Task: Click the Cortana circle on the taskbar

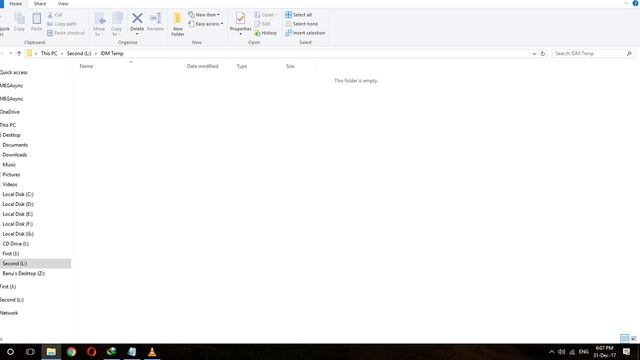Action: (10, 351)
